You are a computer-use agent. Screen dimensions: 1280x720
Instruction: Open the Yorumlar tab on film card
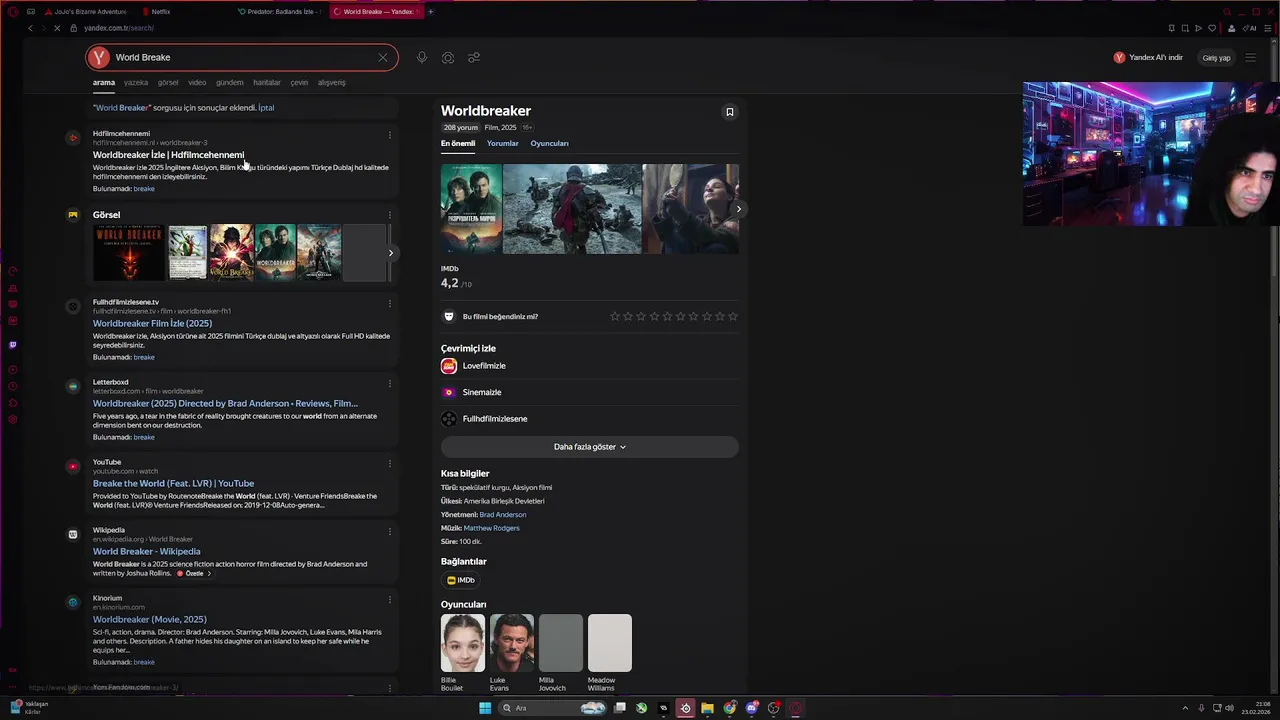503,144
